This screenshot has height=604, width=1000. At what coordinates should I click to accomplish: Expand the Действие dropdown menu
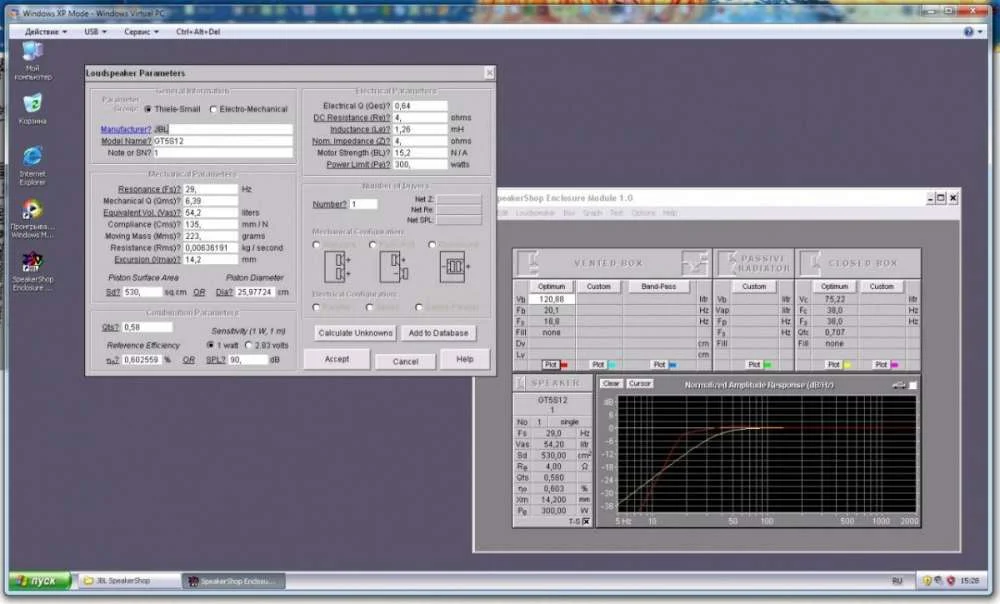pos(46,31)
